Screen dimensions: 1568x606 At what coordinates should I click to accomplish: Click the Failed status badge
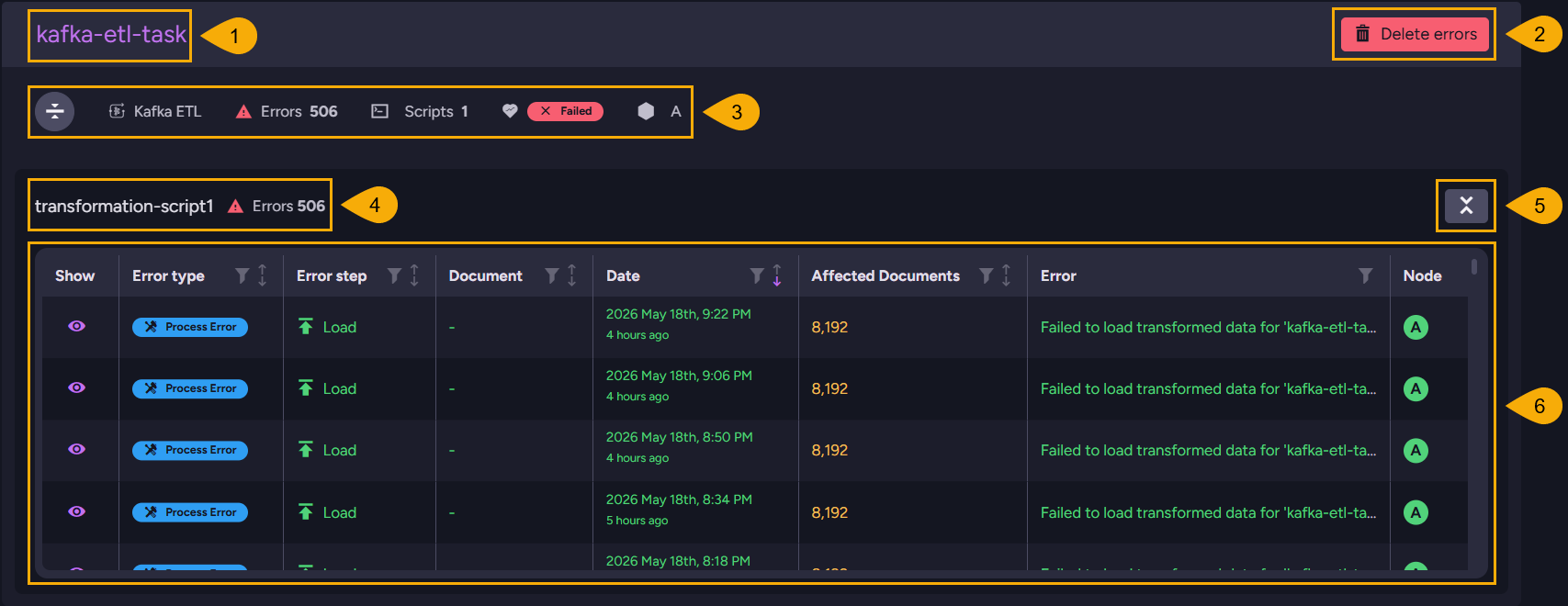pyautogui.click(x=566, y=111)
